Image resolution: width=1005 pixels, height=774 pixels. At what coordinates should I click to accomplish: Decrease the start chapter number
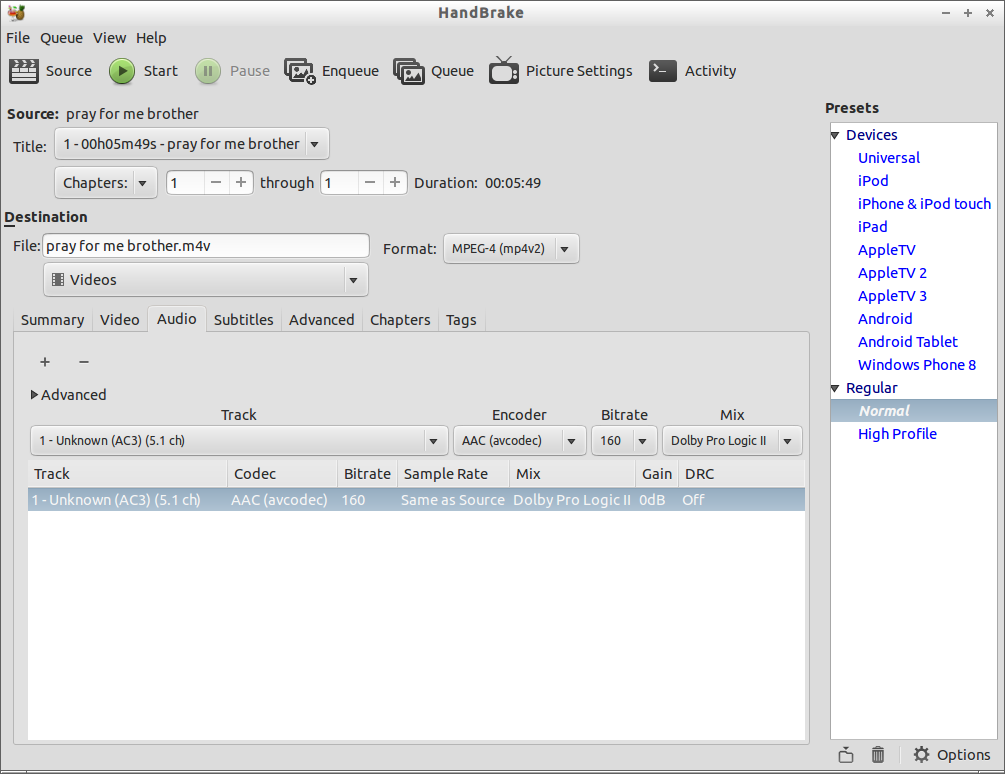click(216, 183)
